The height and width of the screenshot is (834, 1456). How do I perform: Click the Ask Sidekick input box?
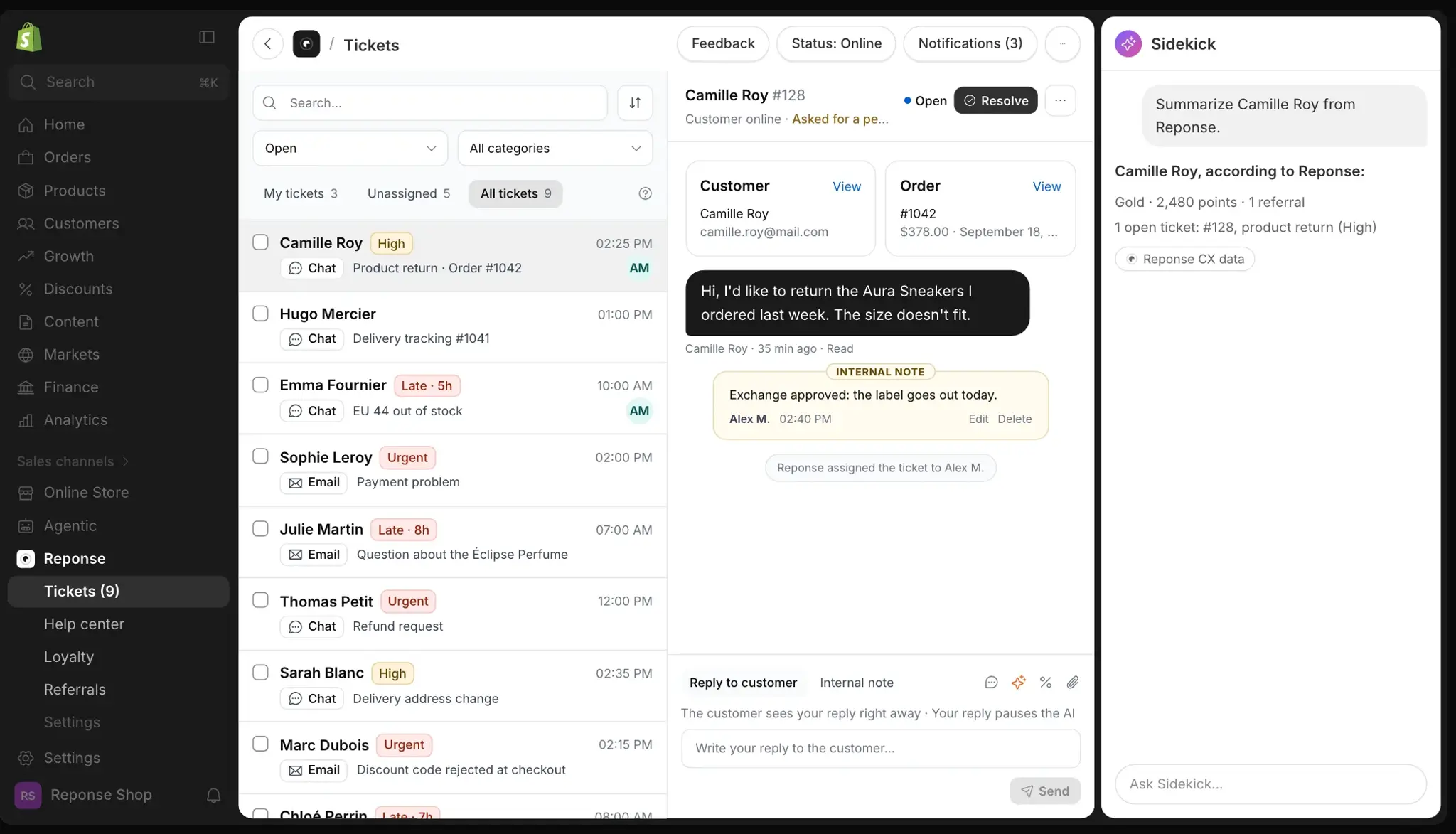pyautogui.click(x=1270, y=784)
